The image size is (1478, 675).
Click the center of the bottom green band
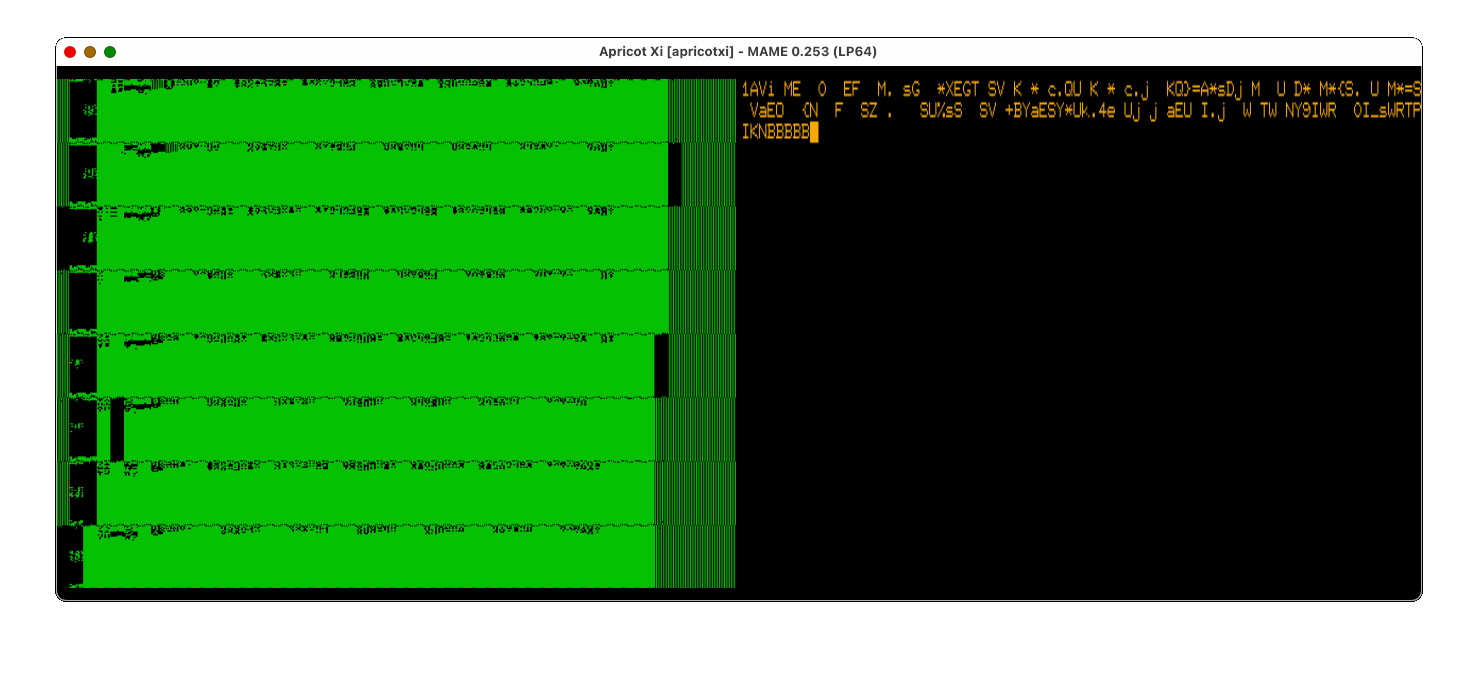370,562
